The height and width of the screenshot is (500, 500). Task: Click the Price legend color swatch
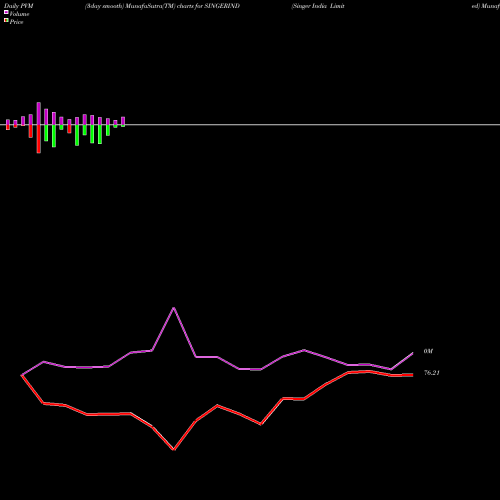6,20
